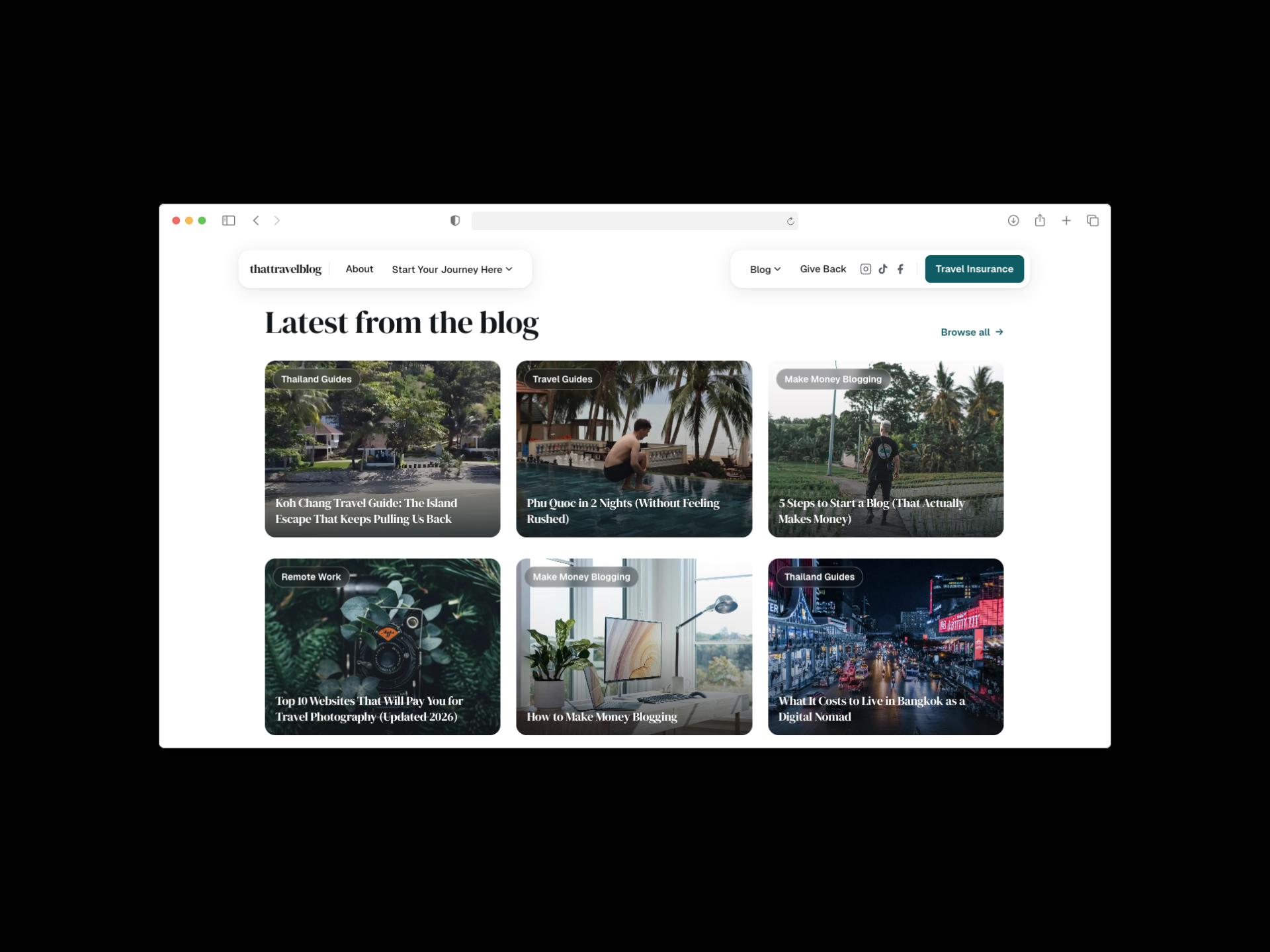The image size is (1270, 952).
Task: Expand the Start Your Journey Here menu
Action: tap(452, 269)
